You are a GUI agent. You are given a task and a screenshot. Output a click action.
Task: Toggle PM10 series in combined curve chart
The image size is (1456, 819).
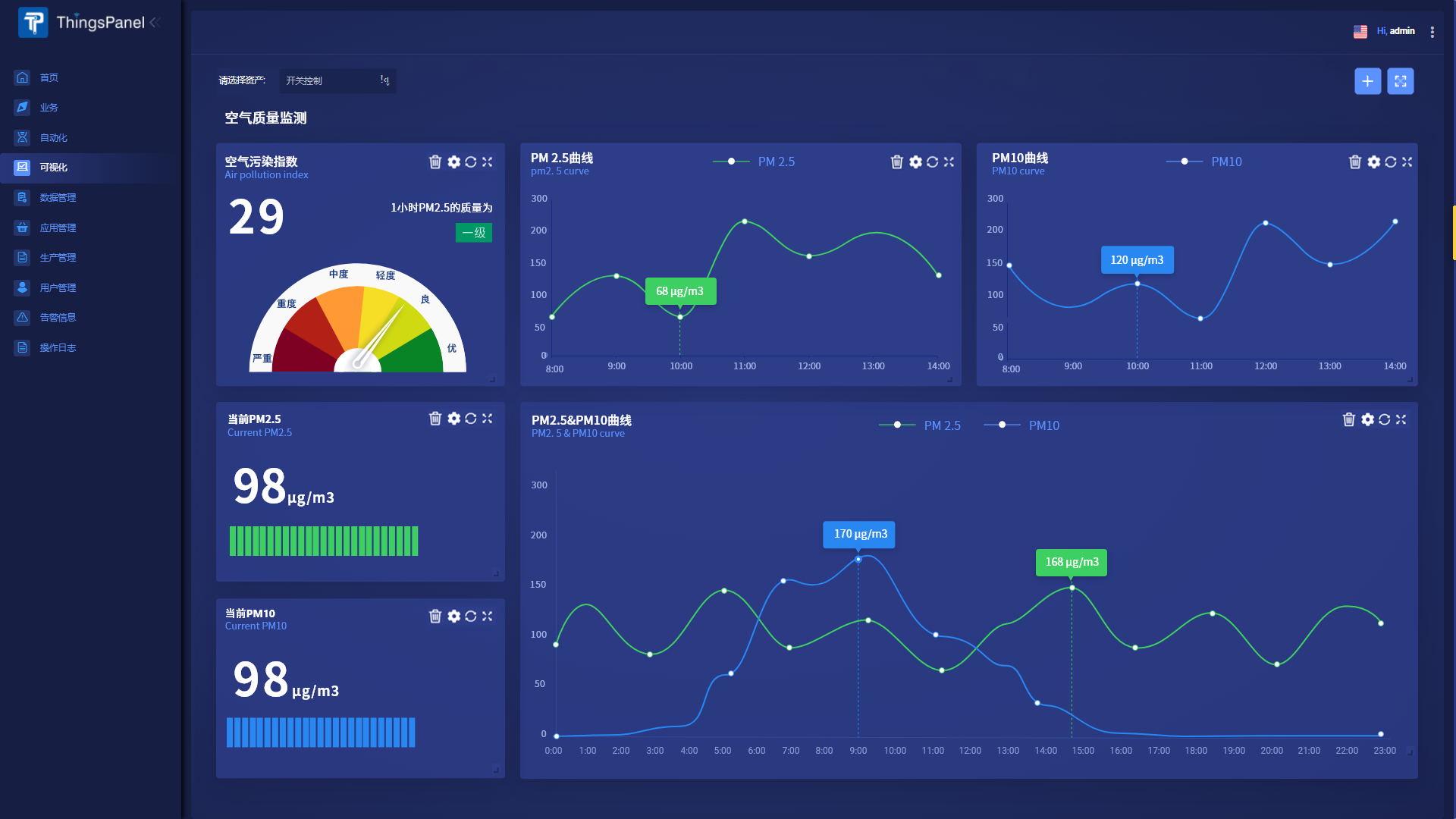click(x=1021, y=425)
